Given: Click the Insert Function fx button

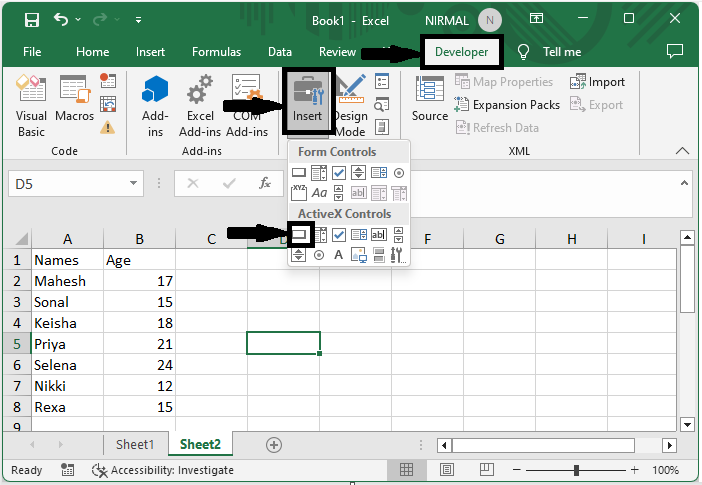Looking at the screenshot, I should (x=265, y=183).
